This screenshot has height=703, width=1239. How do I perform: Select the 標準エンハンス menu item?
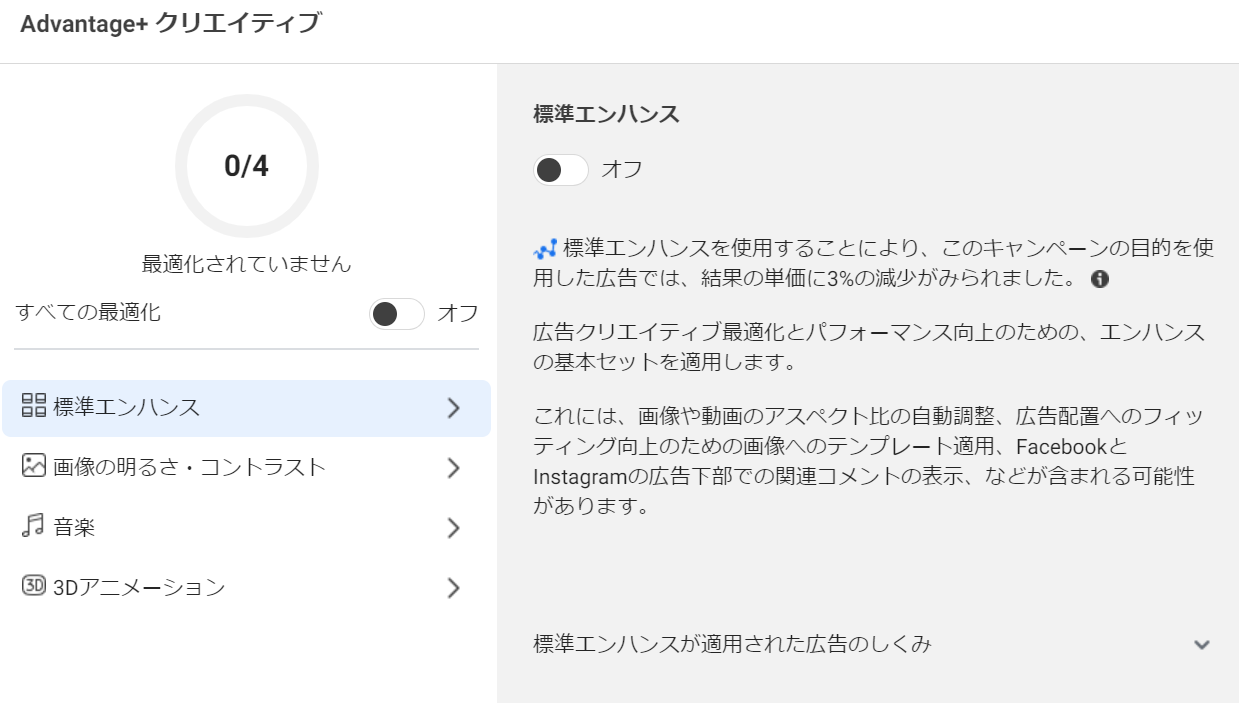(246, 408)
